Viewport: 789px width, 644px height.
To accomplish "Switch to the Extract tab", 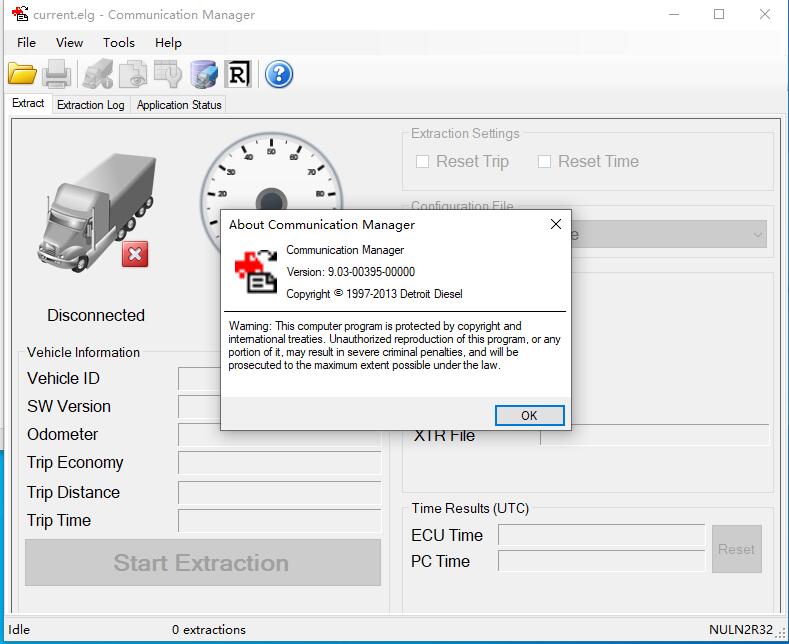I will (28, 103).
